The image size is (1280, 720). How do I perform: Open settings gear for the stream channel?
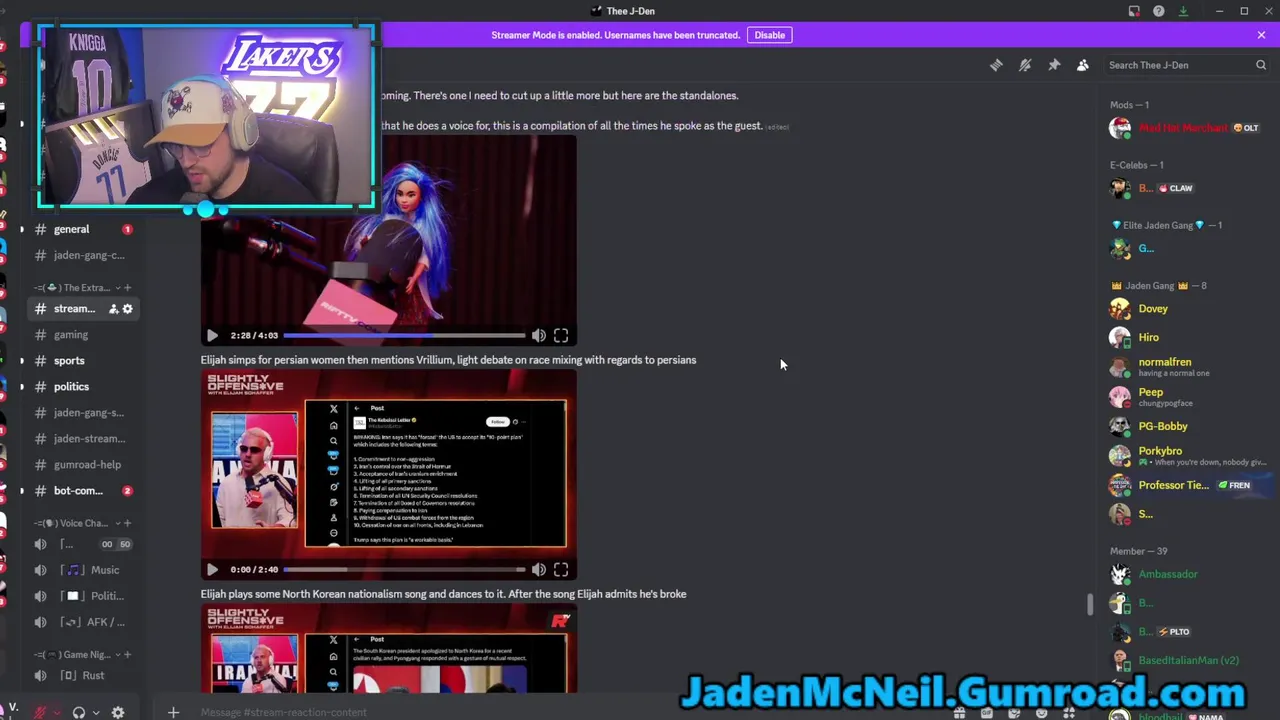tap(127, 309)
